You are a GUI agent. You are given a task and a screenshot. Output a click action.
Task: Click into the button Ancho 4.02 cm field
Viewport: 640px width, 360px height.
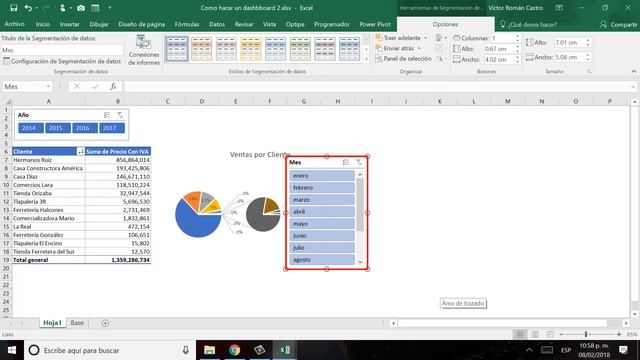[x=498, y=59]
